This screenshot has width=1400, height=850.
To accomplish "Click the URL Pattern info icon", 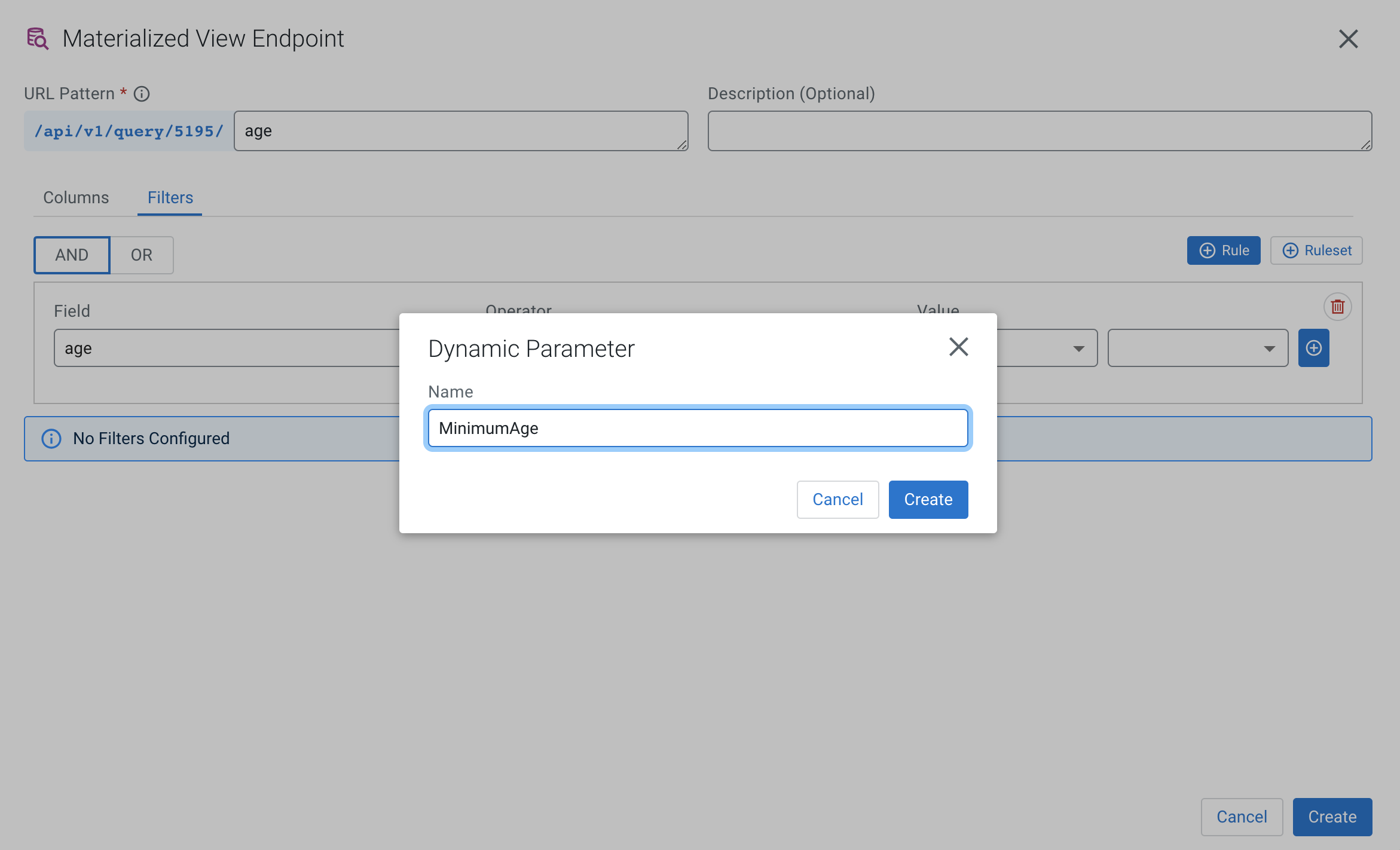I will pyautogui.click(x=142, y=94).
